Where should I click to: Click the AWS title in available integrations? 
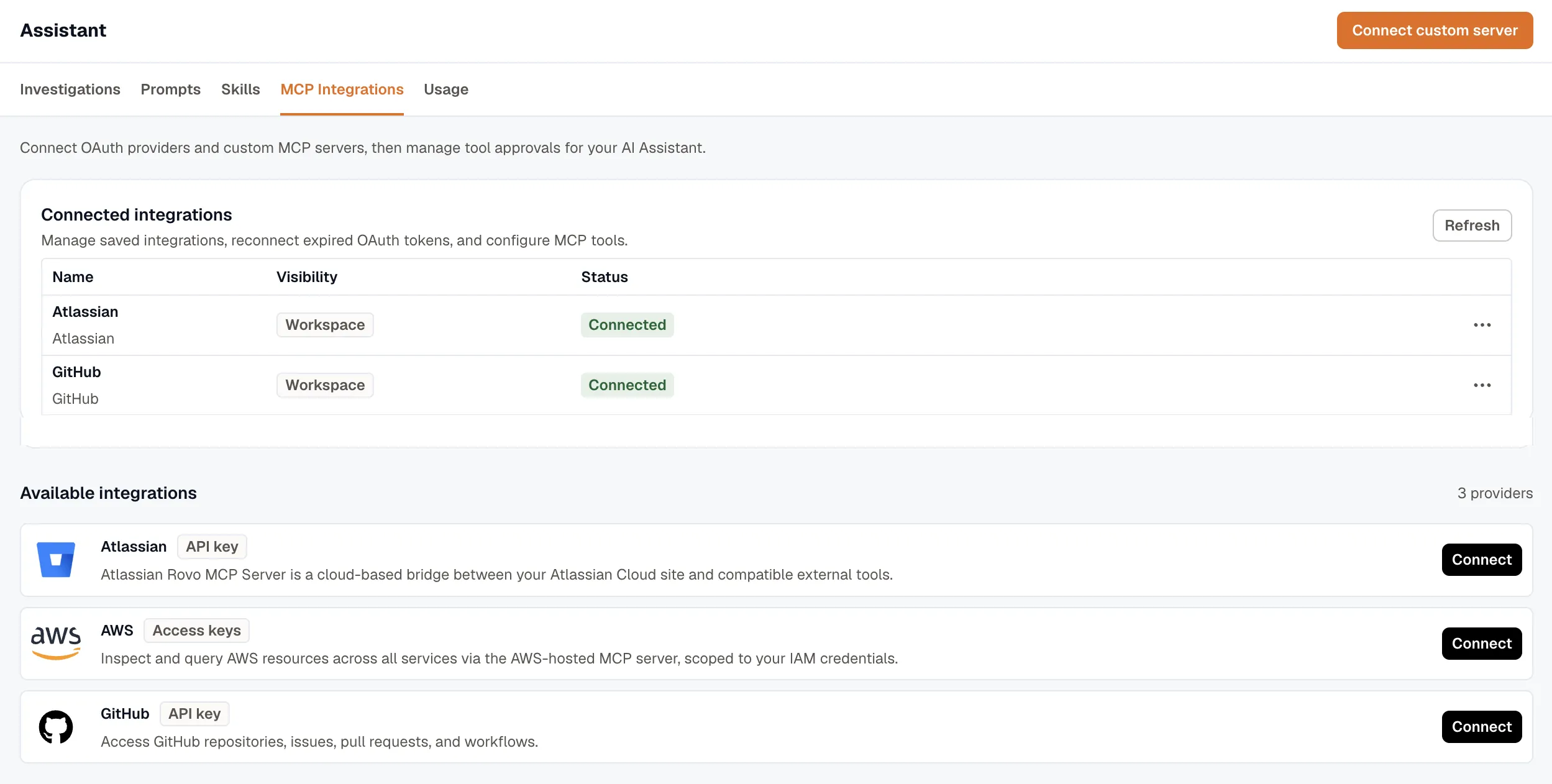point(117,631)
